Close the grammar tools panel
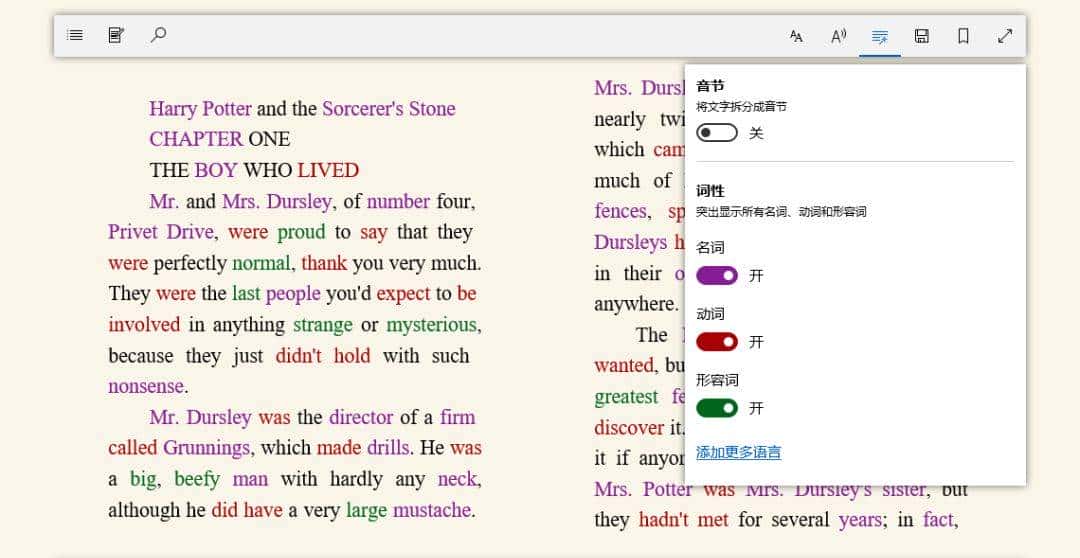Image resolution: width=1080 pixels, height=558 pixels. (880, 36)
